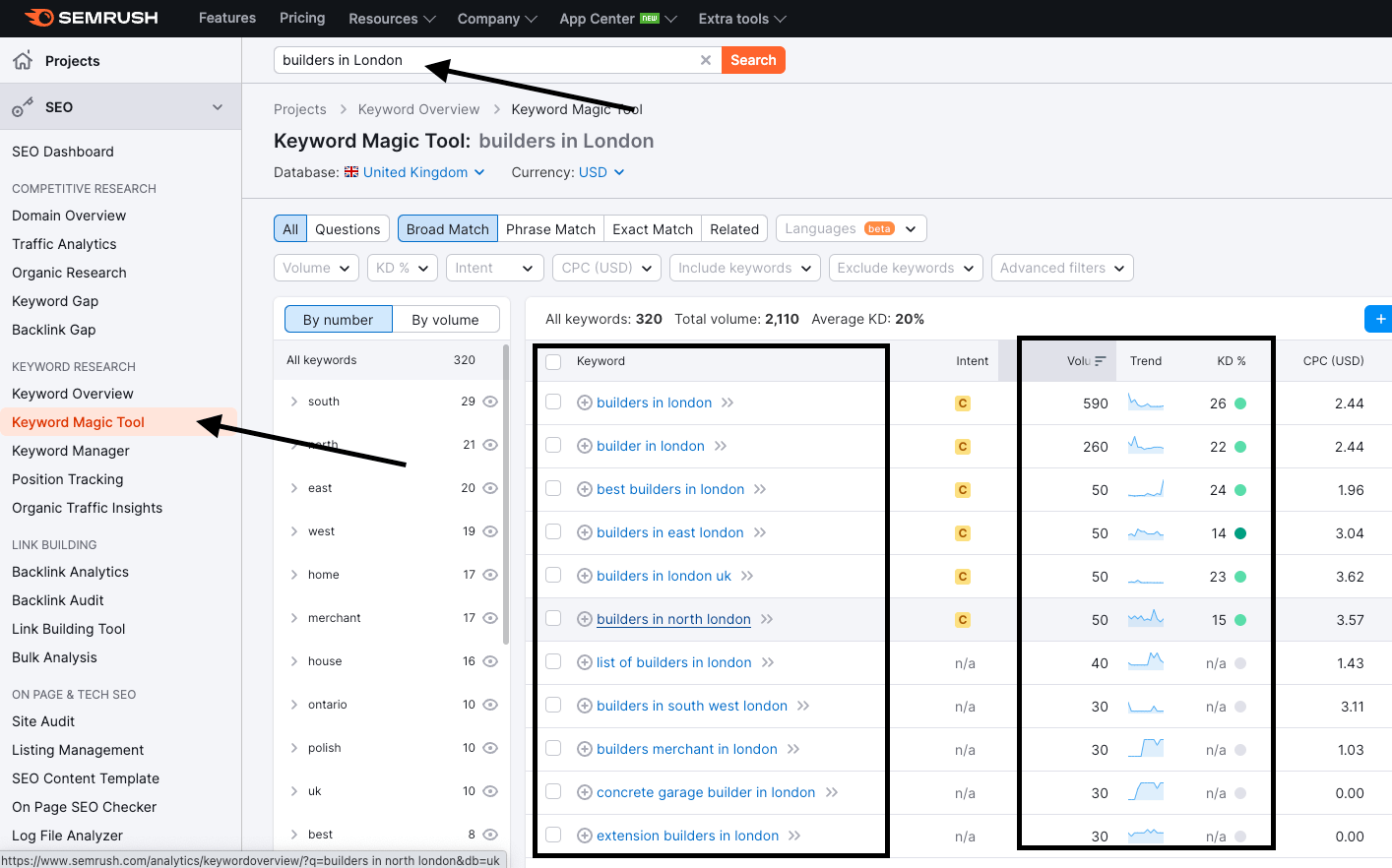Open the Languages beta dropdown
Viewport: 1392px width, 868px height.
click(x=852, y=228)
